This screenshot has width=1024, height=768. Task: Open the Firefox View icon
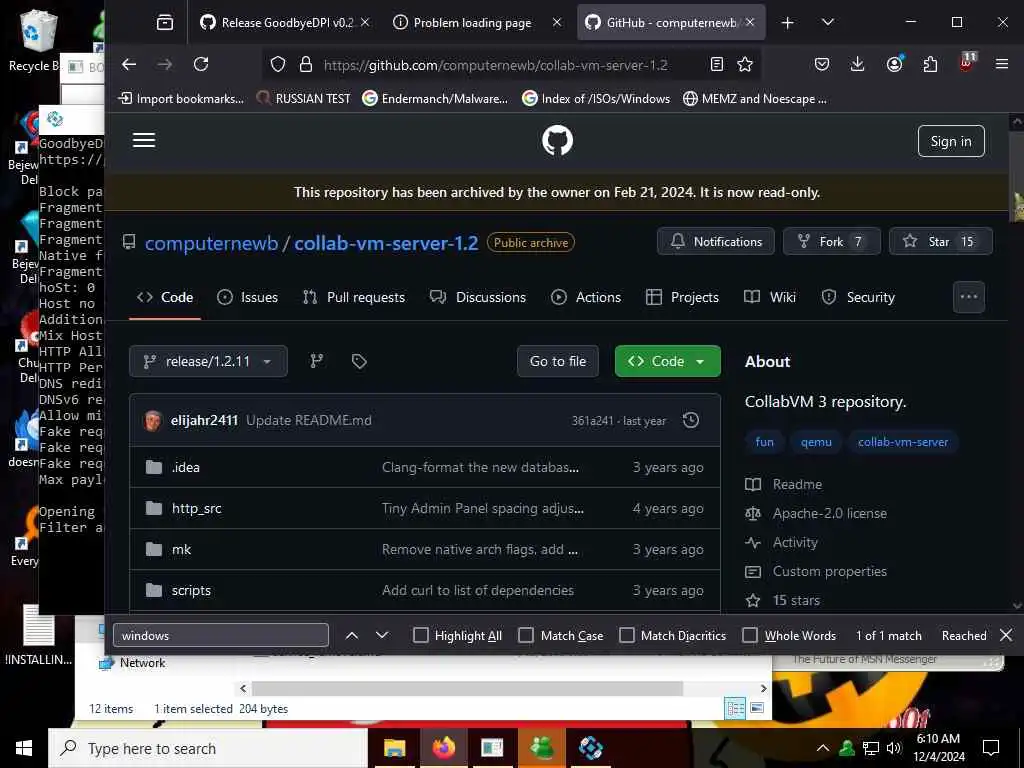(165, 22)
